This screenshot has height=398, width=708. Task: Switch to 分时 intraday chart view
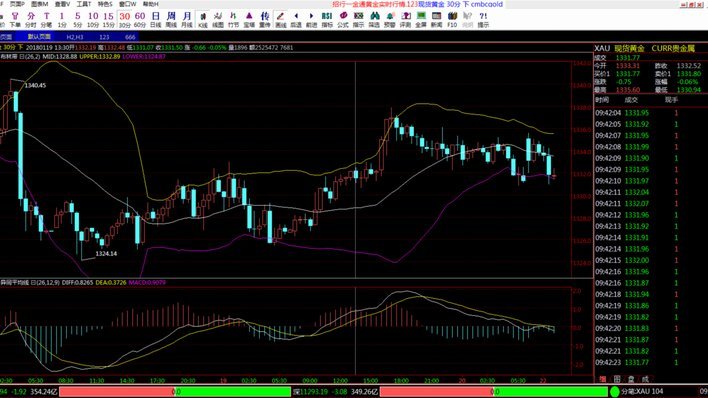(31, 20)
